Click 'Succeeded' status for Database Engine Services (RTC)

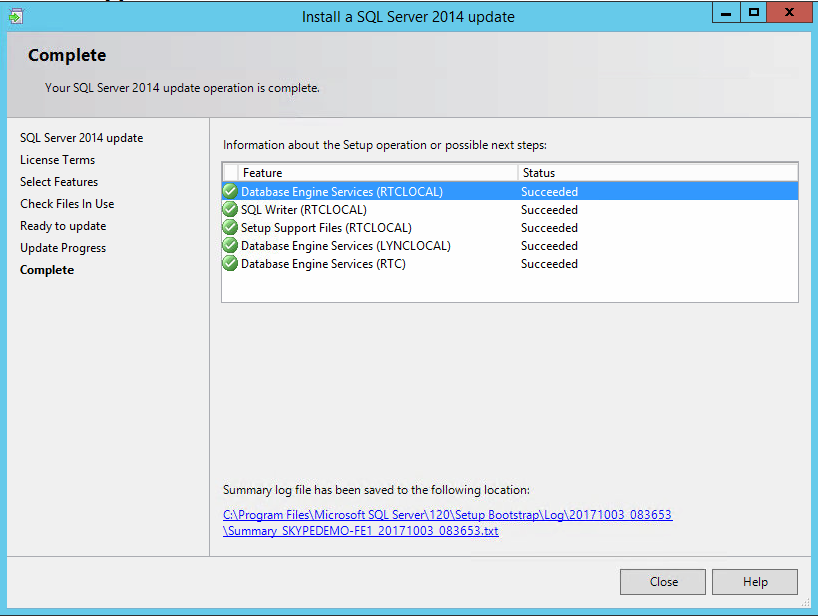pyautogui.click(x=549, y=264)
